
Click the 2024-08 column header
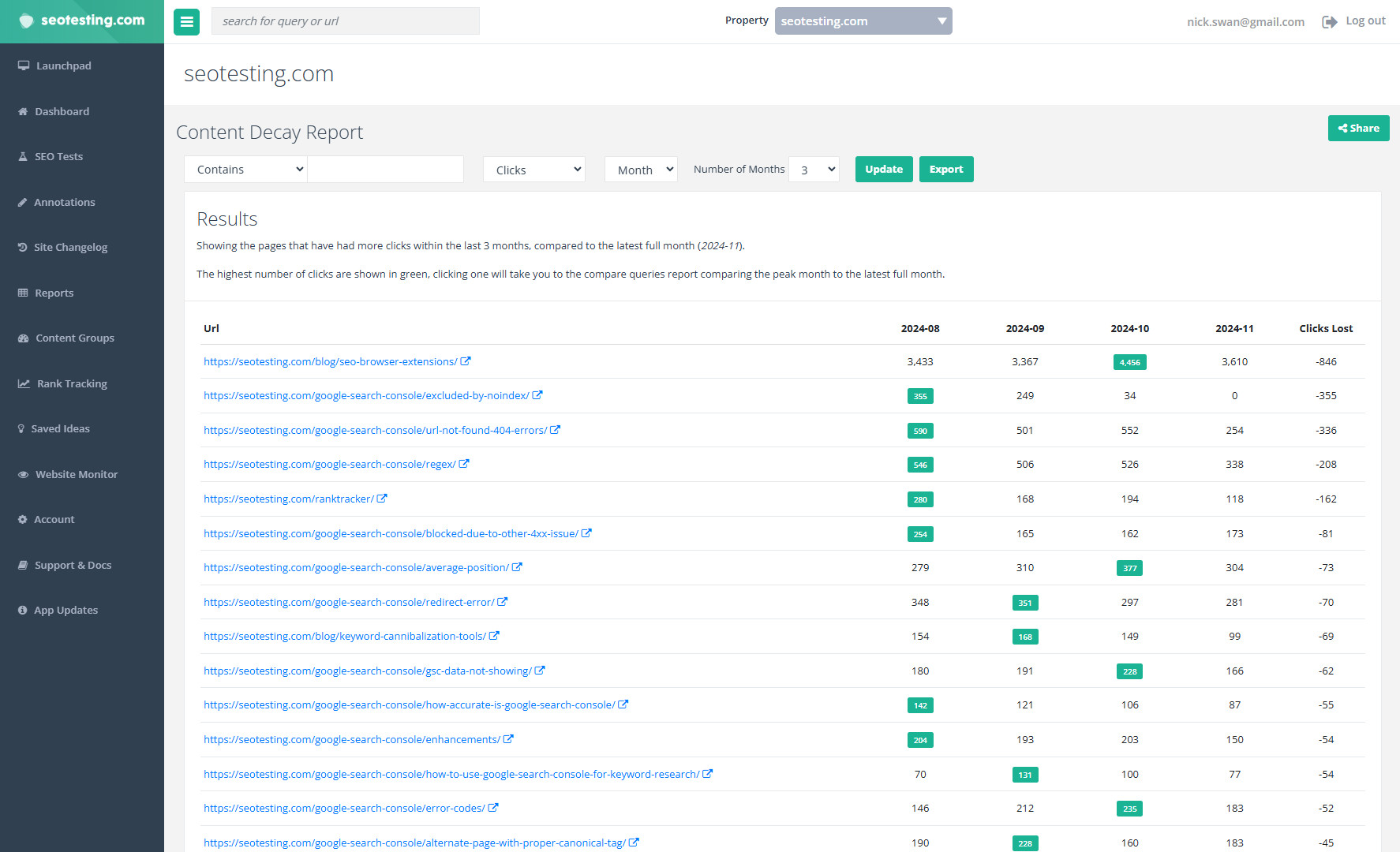point(920,328)
